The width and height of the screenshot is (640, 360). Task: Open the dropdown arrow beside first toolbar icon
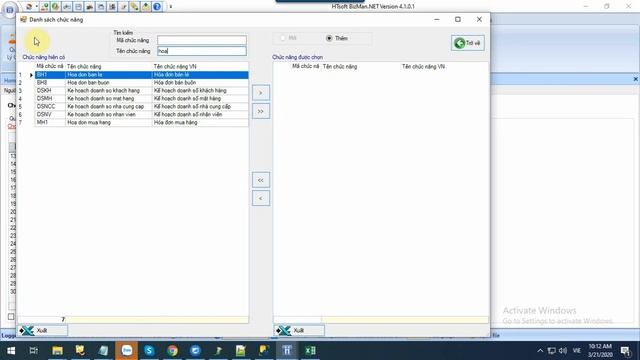tap(36, 7)
